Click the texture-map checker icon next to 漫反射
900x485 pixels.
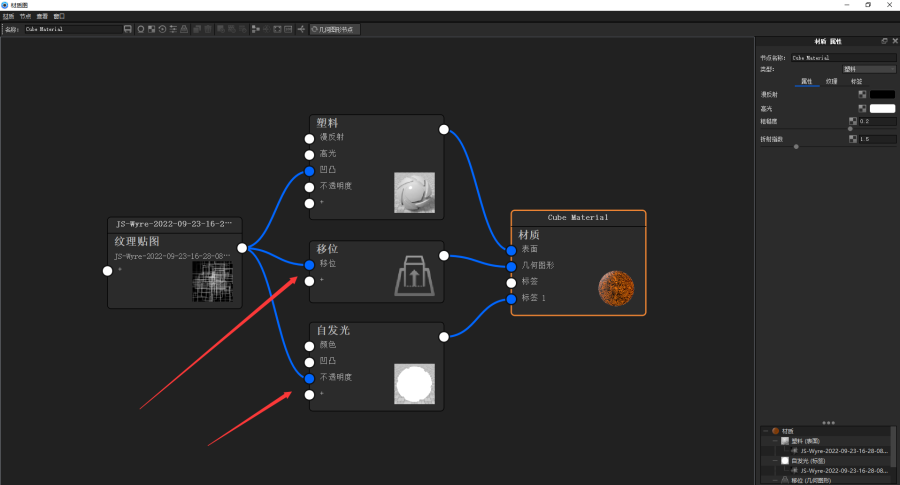[x=862, y=94]
